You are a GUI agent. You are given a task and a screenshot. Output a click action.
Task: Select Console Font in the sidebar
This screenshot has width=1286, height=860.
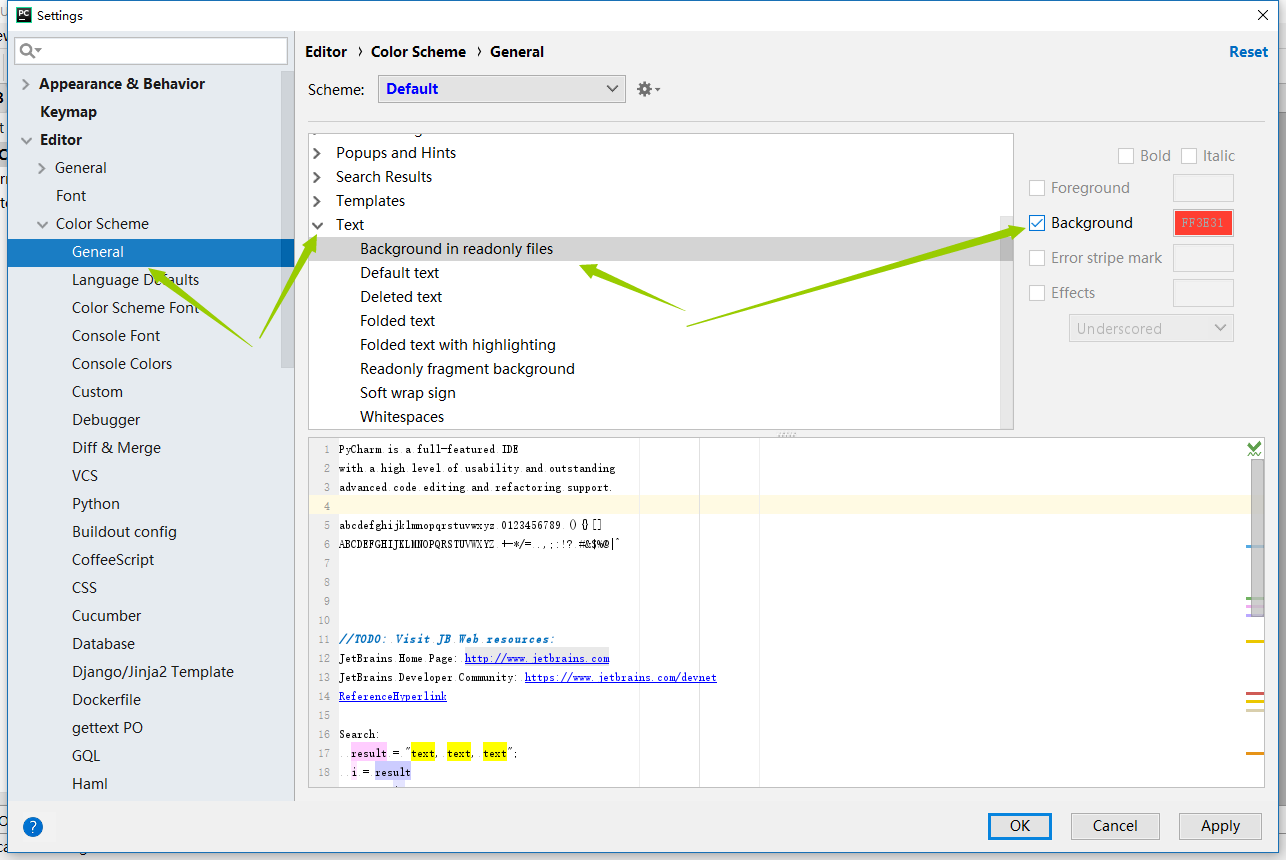116,336
